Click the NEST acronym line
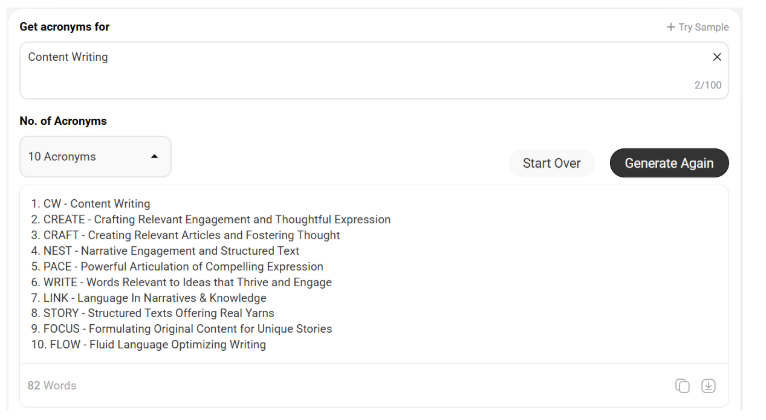Screen dimensions: 766x420 point(165,251)
